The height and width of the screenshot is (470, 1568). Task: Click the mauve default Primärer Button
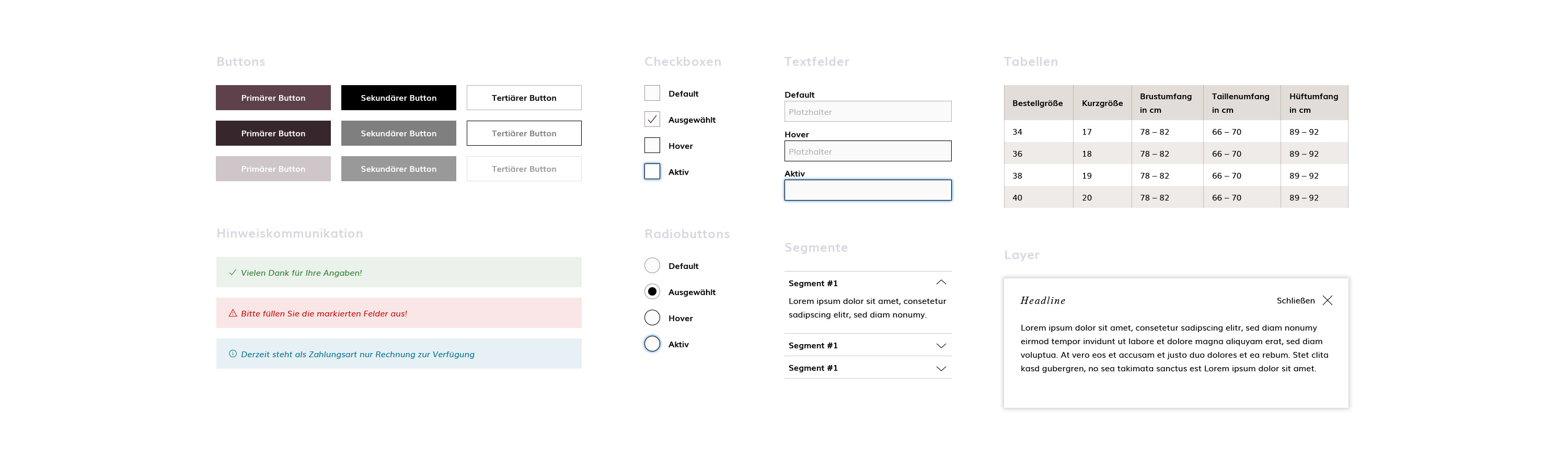tap(273, 98)
